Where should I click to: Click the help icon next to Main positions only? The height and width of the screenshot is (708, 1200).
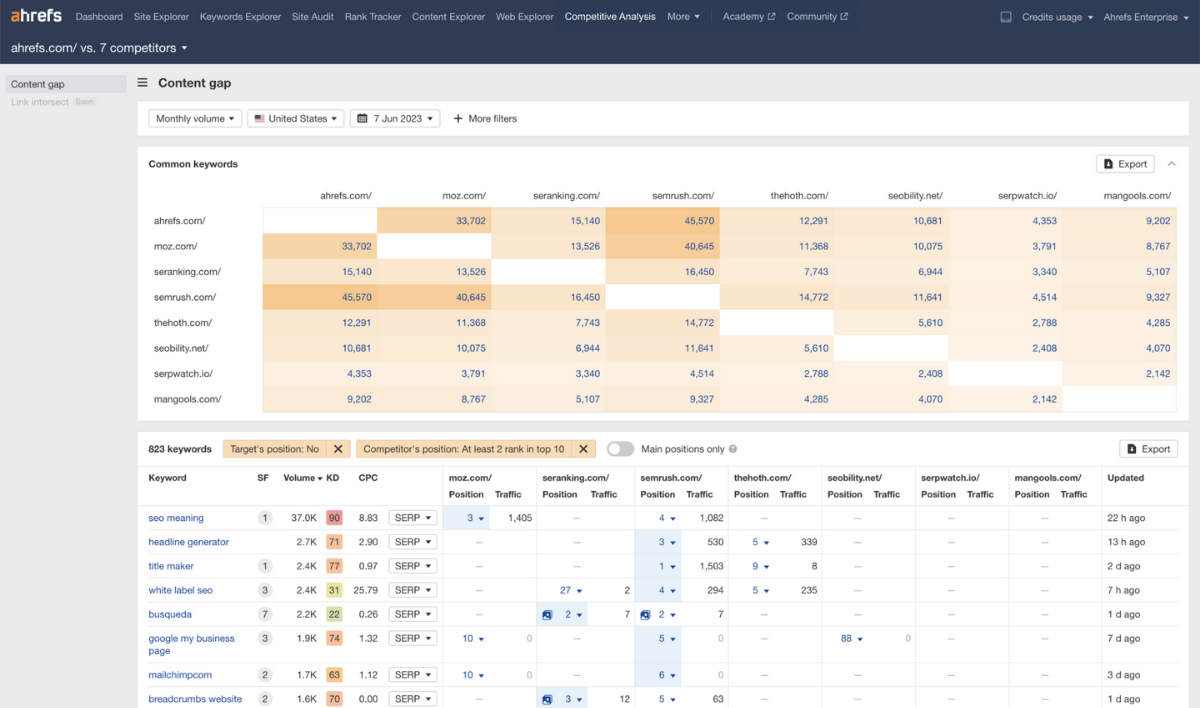pos(733,450)
